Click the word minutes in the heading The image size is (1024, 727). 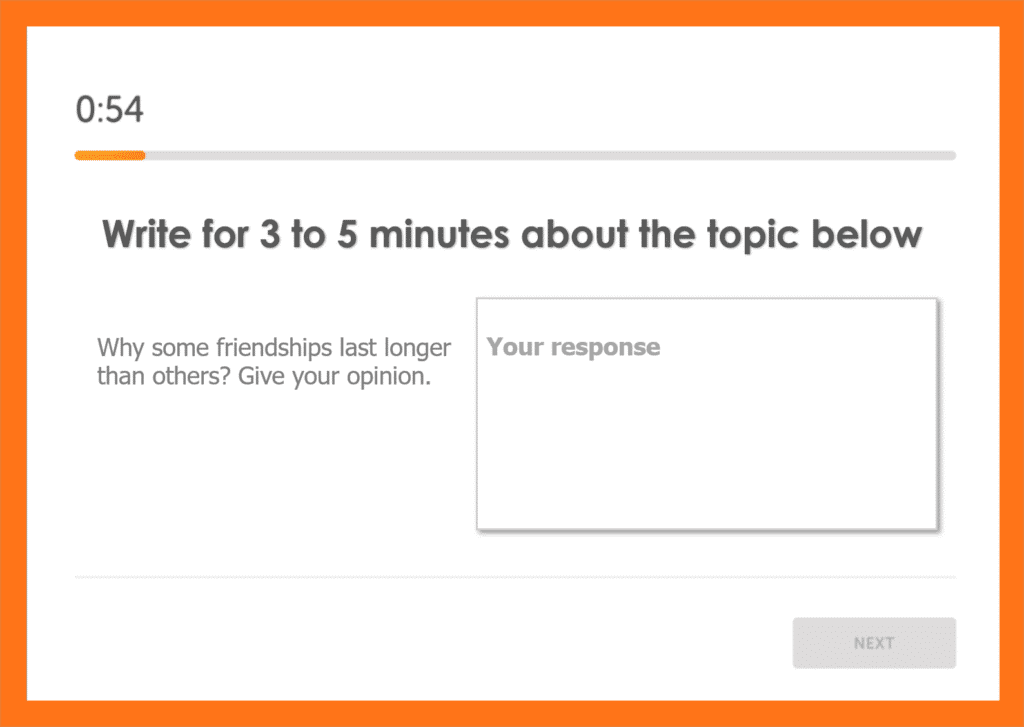coord(439,234)
